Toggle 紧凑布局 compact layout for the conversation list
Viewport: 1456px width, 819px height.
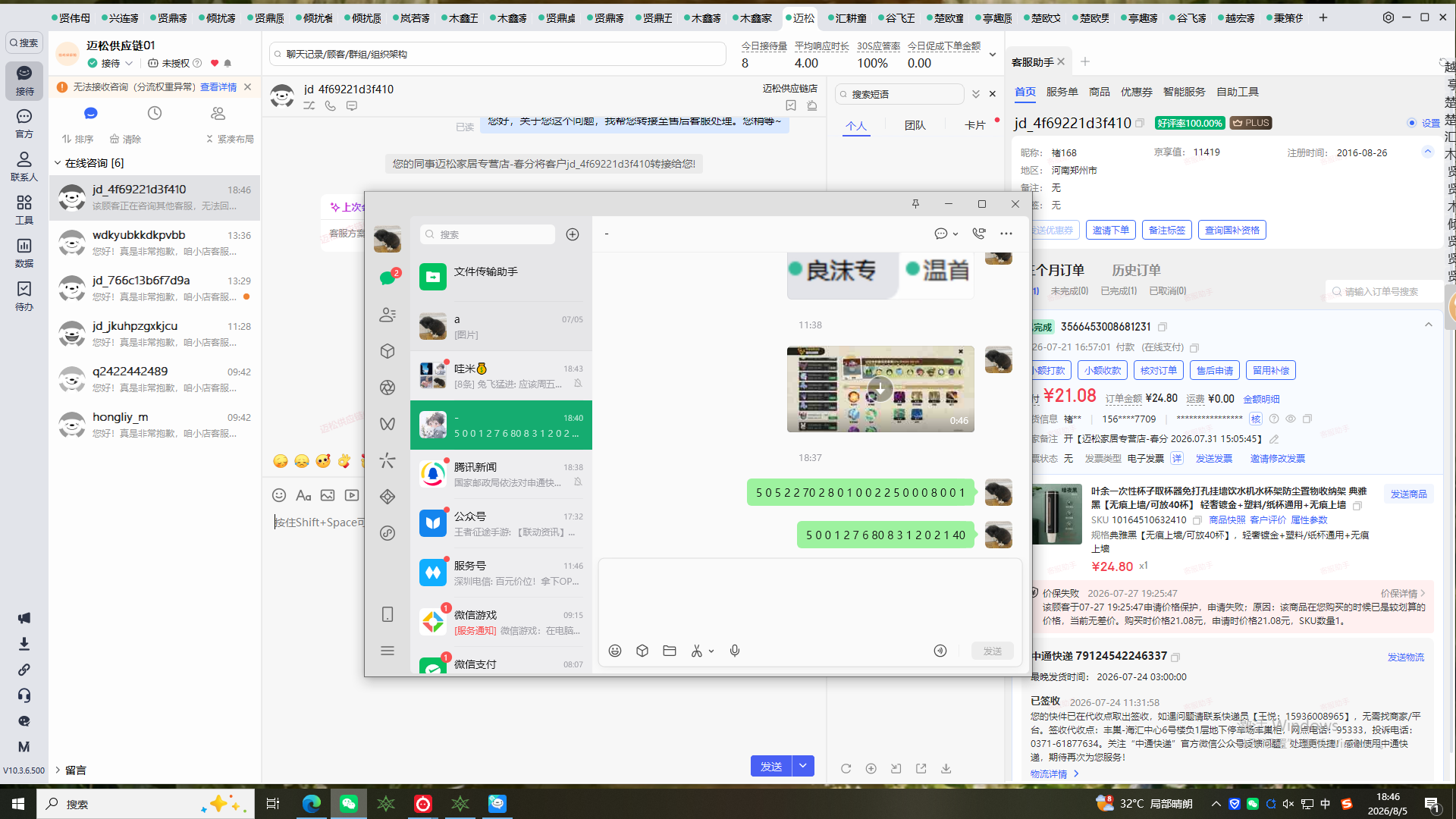[230, 139]
